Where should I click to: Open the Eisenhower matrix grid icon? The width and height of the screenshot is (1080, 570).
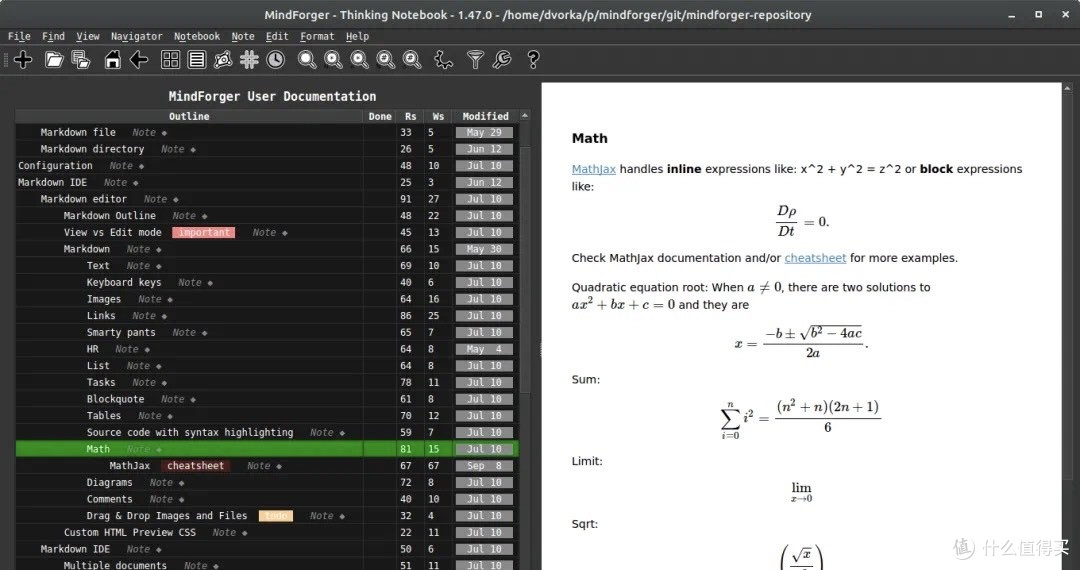170,60
